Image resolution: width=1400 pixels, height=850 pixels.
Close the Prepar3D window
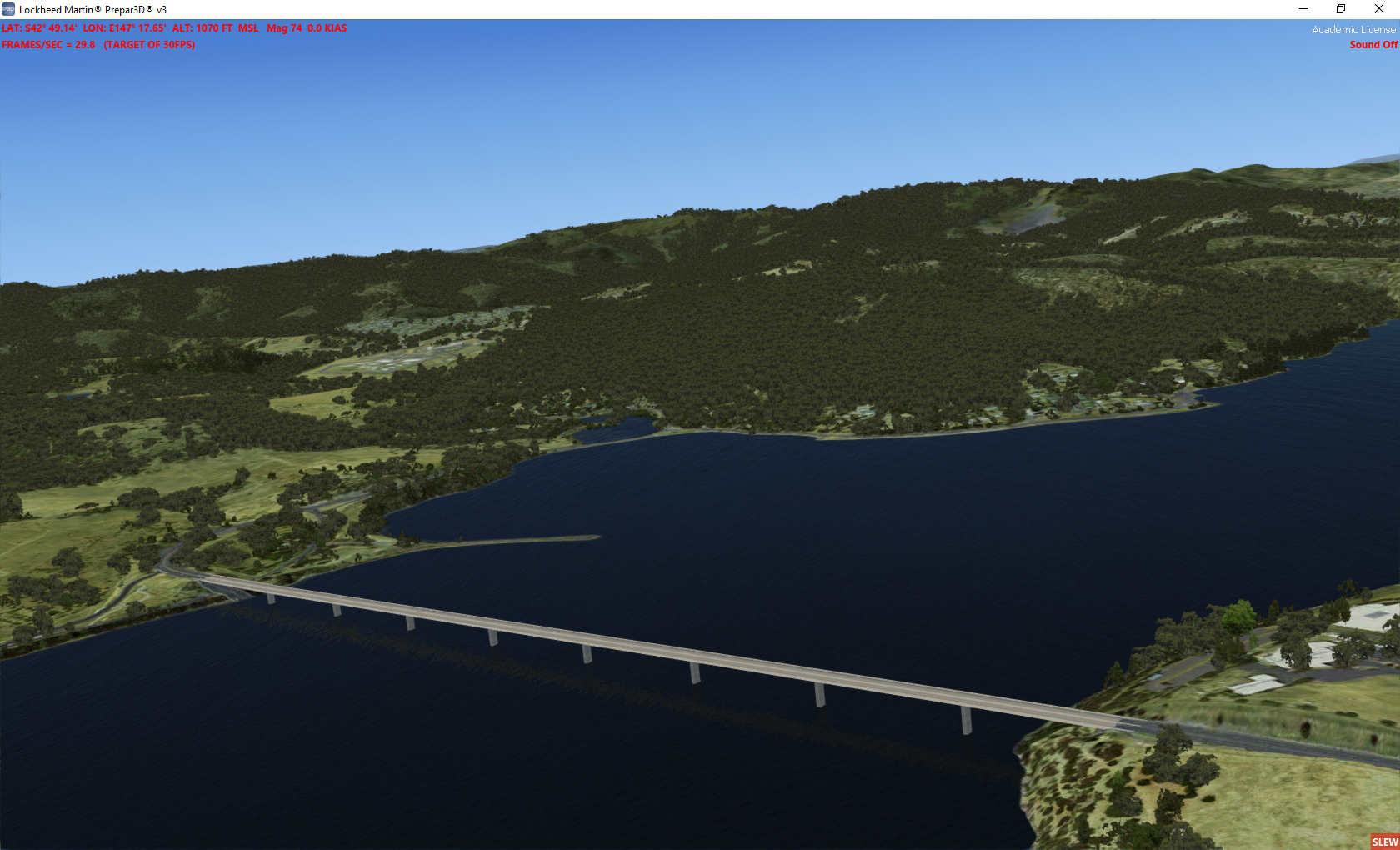(x=1379, y=9)
